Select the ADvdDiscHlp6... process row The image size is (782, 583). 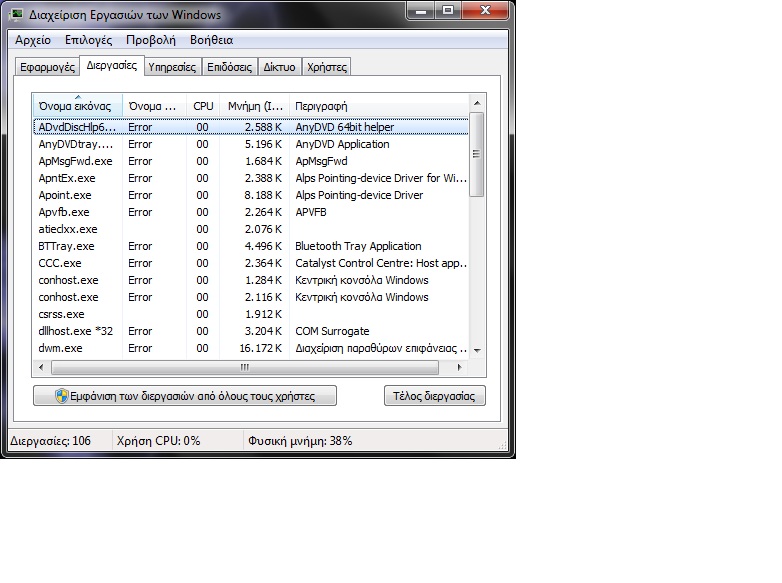(x=251, y=127)
